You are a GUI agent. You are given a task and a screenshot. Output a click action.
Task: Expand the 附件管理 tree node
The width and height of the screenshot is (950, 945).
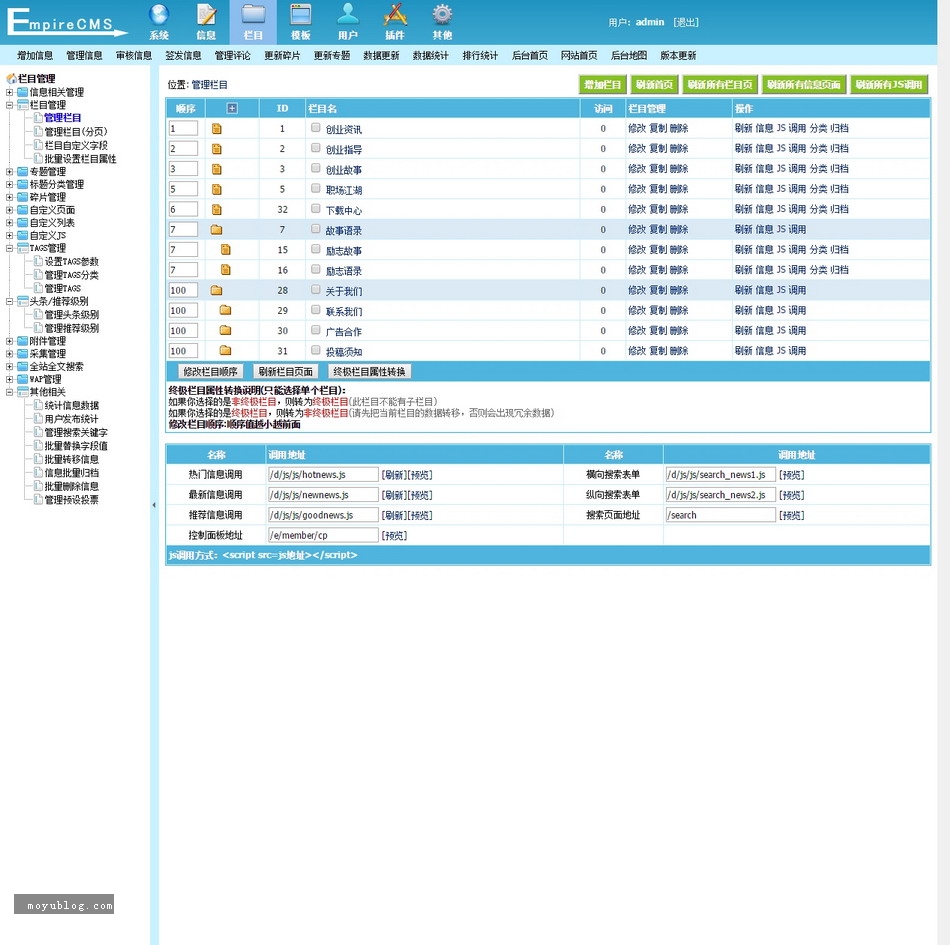(9, 341)
